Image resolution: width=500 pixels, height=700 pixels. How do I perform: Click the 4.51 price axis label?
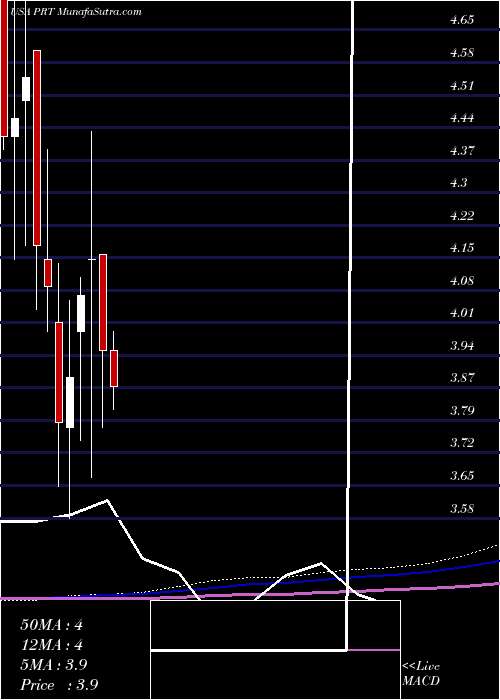click(x=462, y=86)
